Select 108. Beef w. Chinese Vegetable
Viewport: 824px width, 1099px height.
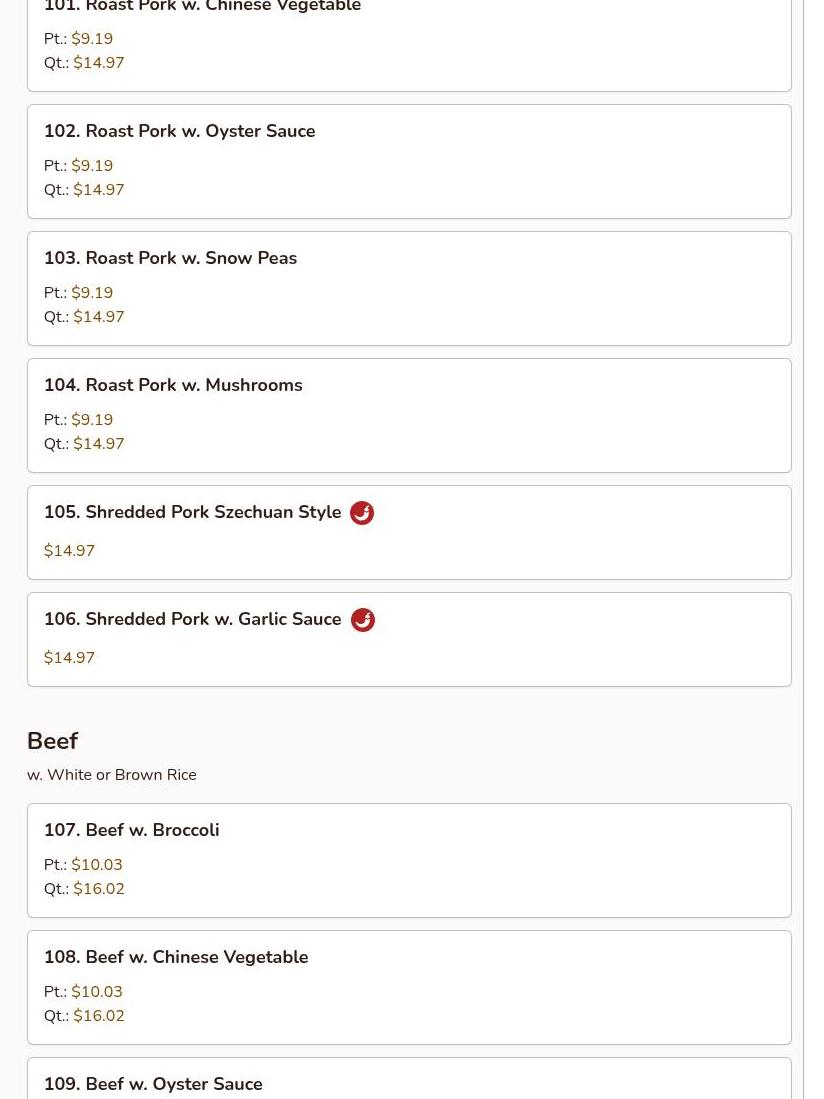[x=409, y=988]
